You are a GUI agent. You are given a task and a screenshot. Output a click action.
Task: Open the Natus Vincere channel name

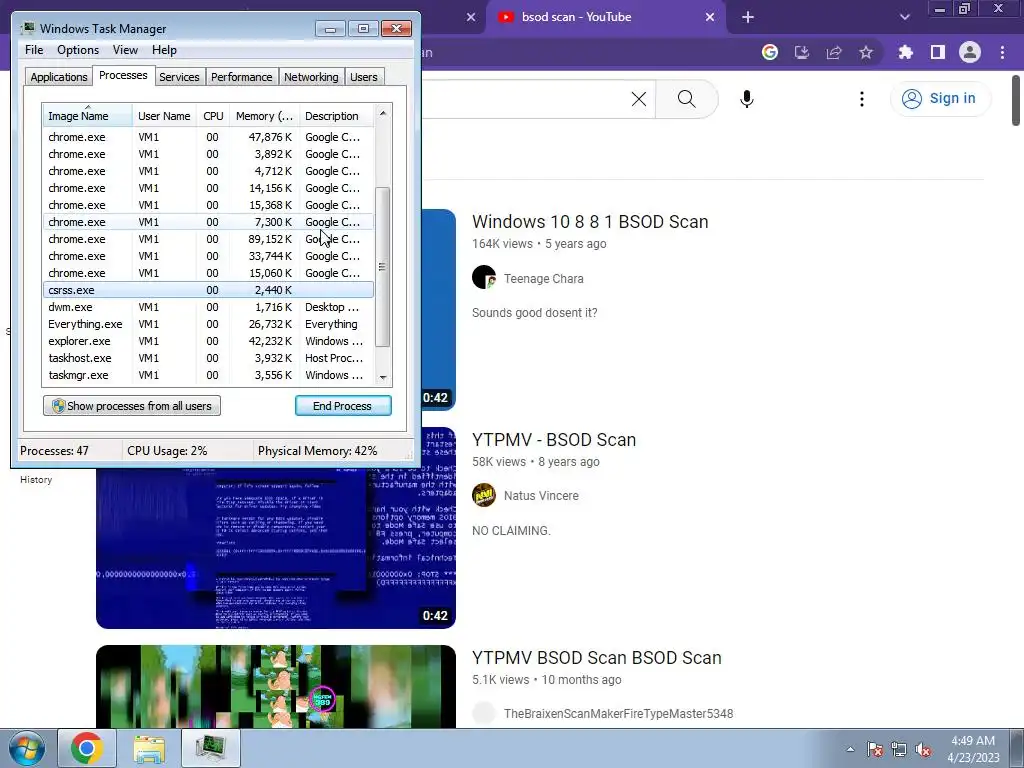click(541, 496)
